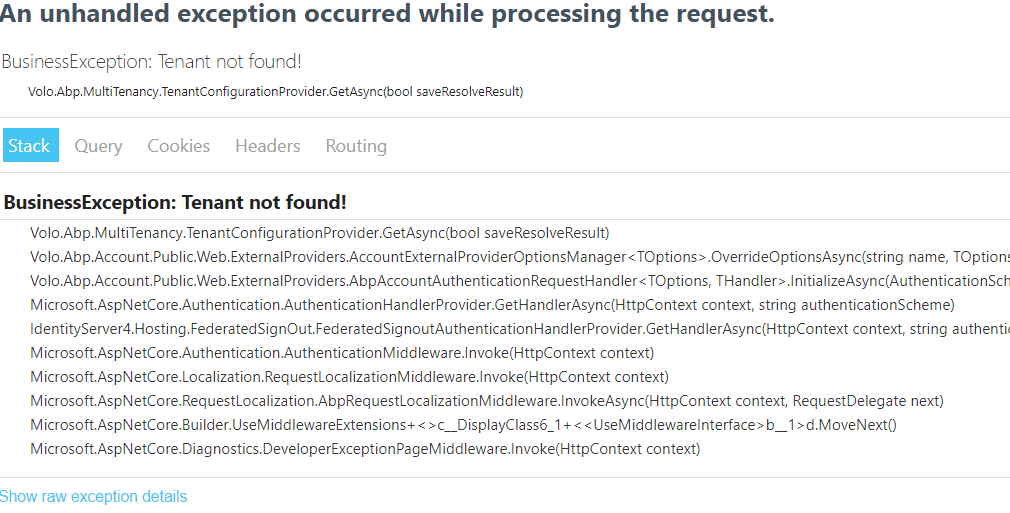This screenshot has height=513, width=1010.
Task: Select the DeveloperExceptionPageMiddleware.Invoke stack frame
Action: coord(365,449)
